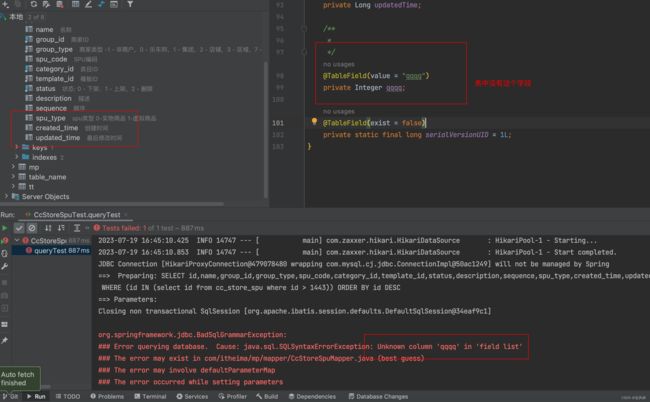Image resolution: width=650 pixels, height=402 pixels.
Task: Toggle the Show Passed checkmark button
Action: [20, 228]
